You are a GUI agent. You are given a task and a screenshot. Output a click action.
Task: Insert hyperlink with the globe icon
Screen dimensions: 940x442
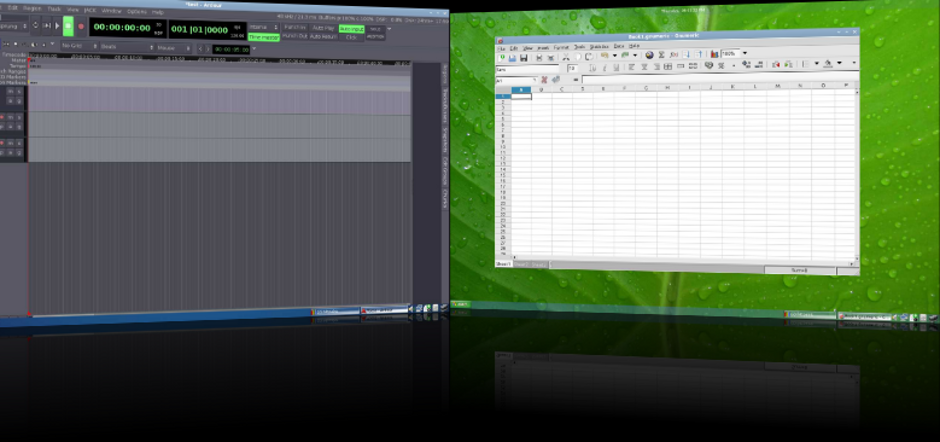tap(649, 55)
